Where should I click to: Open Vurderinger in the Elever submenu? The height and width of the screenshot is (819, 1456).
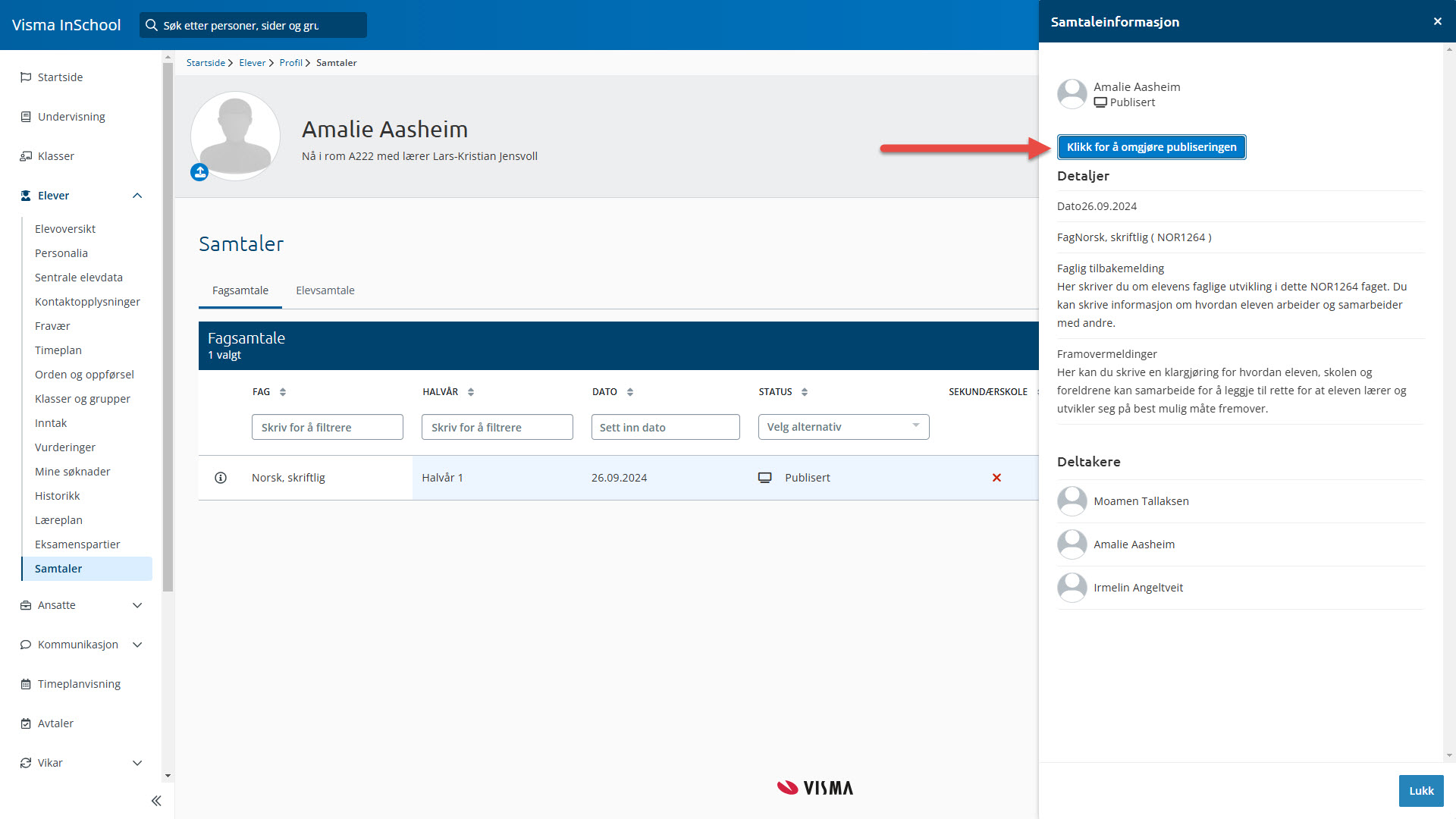tap(65, 447)
